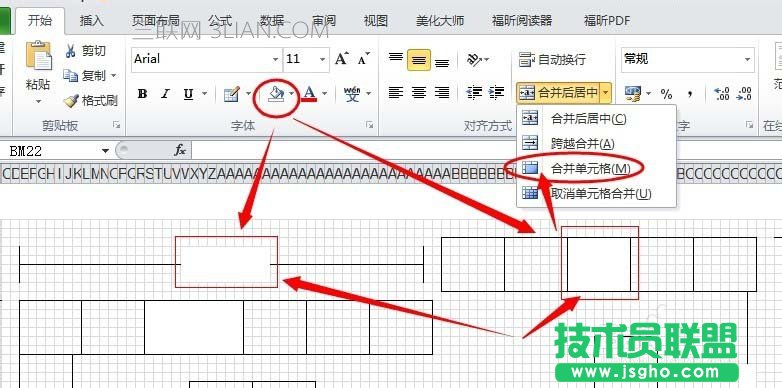This screenshot has height=388, width=782.
Task: Expand the borders dropdown arrow
Action: pyautogui.click(x=248, y=93)
